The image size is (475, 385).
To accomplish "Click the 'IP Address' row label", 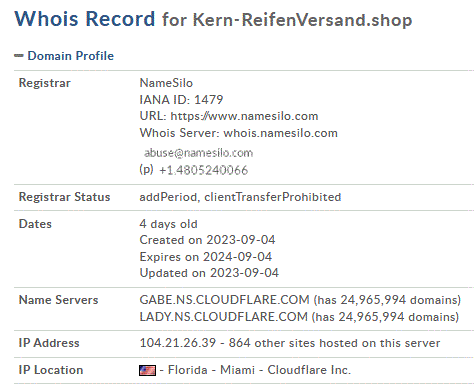I will (x=49, y=343).
